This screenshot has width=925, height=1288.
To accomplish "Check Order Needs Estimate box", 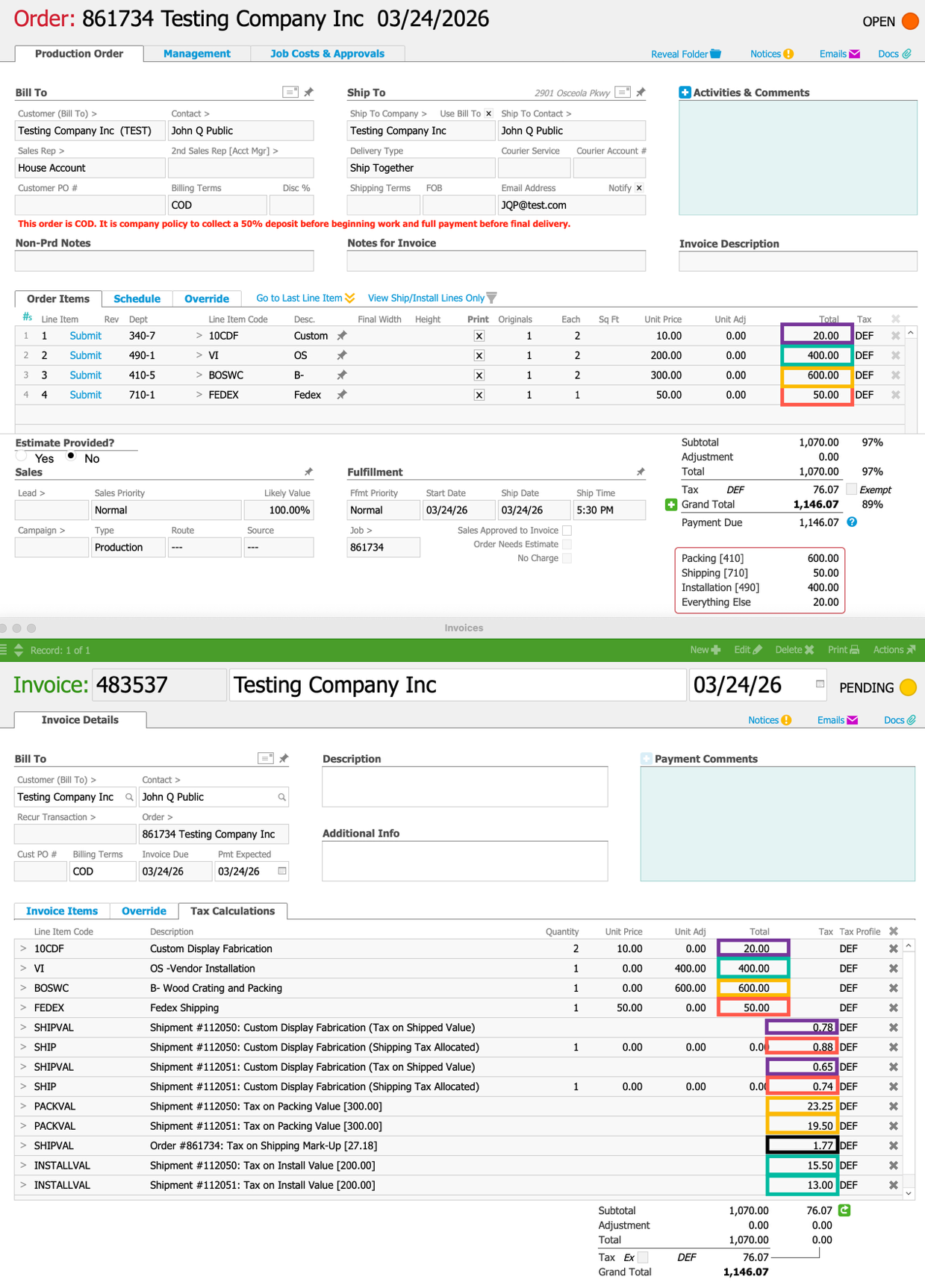I will [567, 544].
